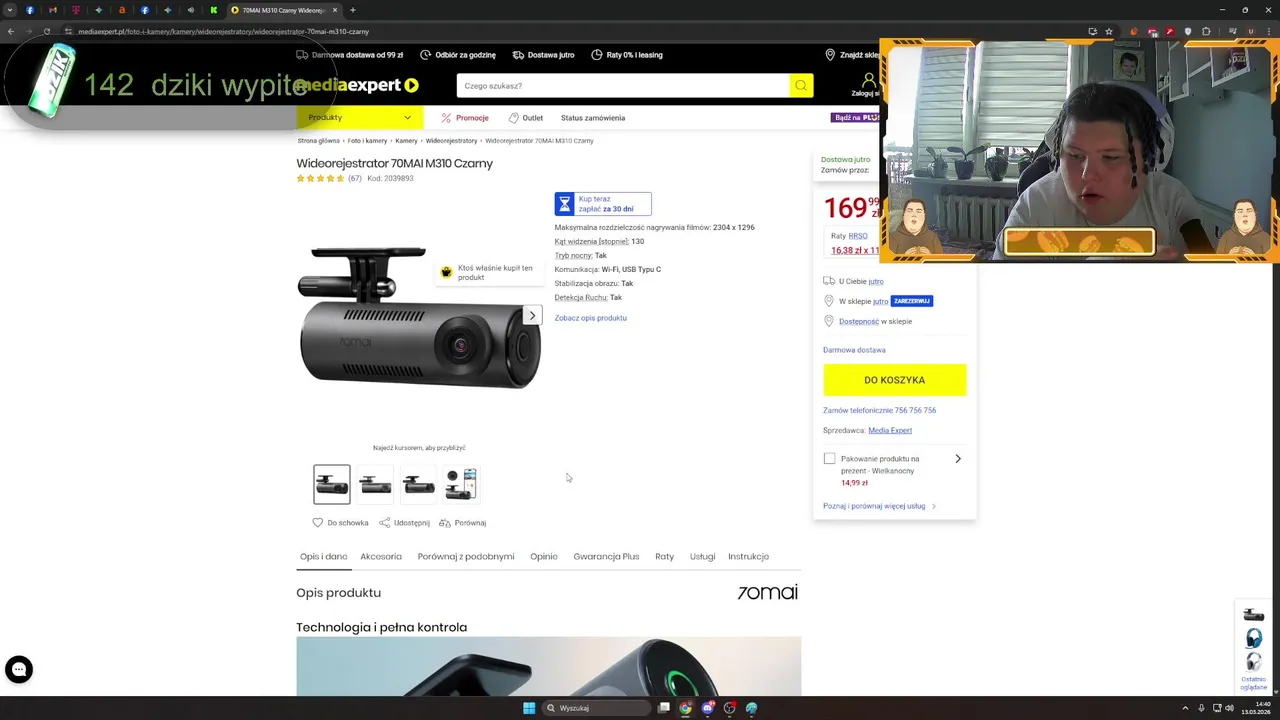Viewport: 1280px width, 720px height.
Task: Select the second product thumbnail
Action: click(375, 484)
